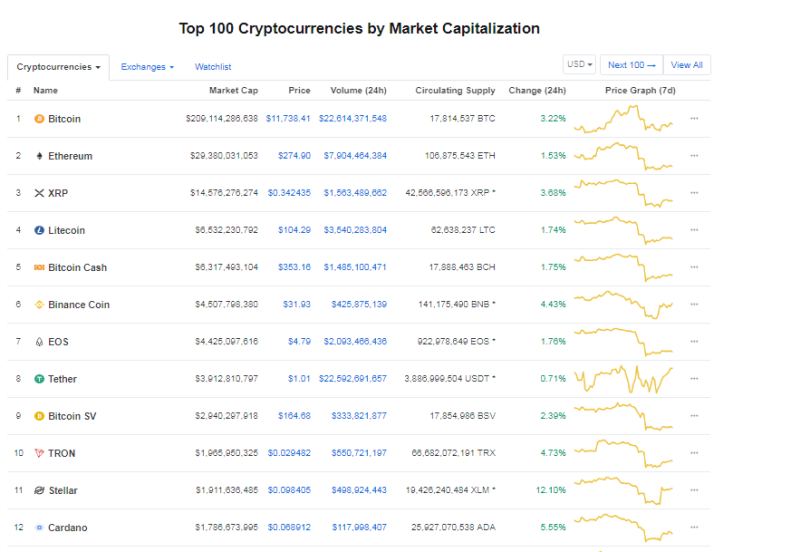
Task: Click the XRP logo icon
Action: click(39, 193)
